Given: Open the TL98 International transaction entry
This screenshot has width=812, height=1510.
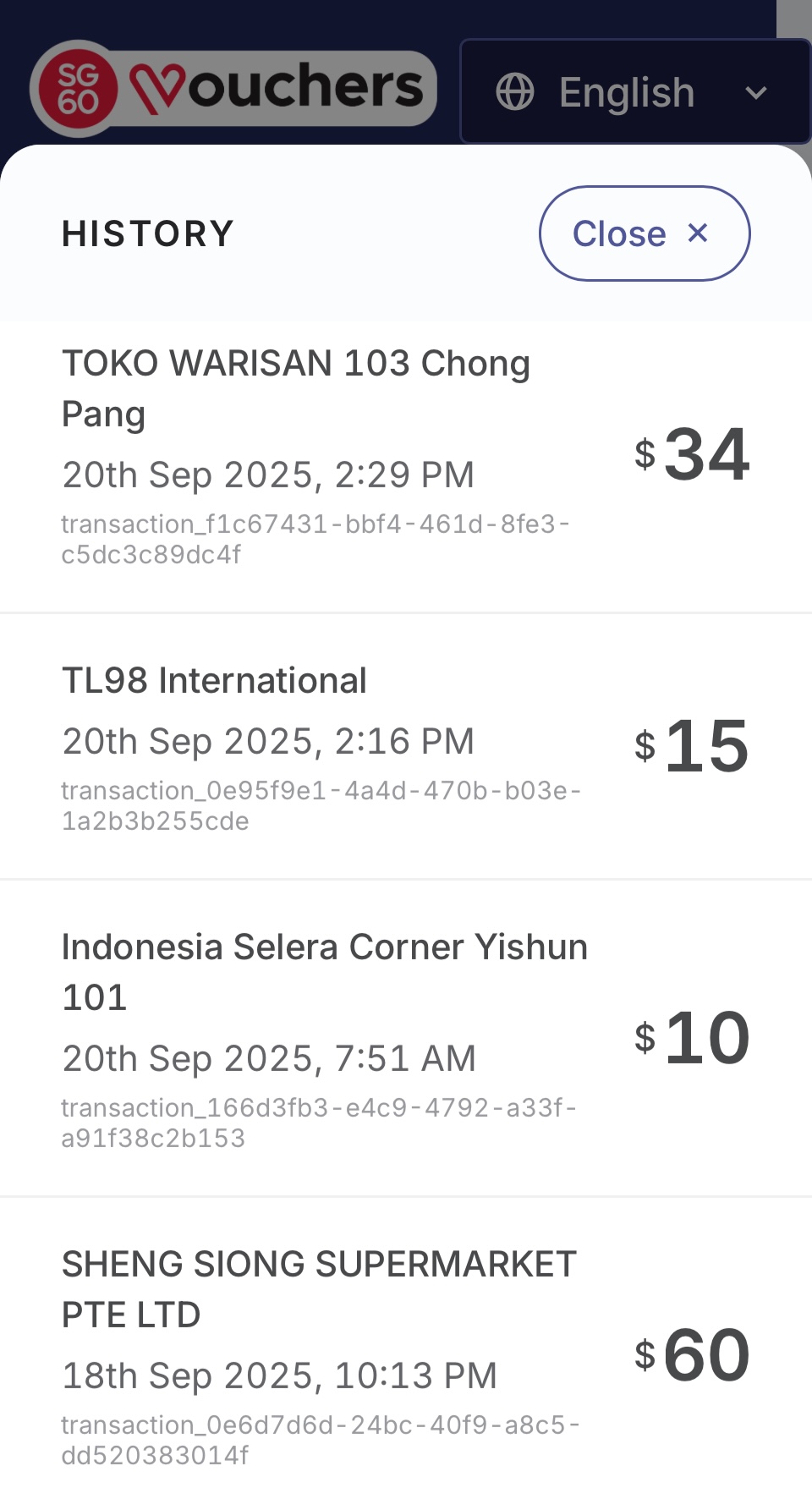Looking at the screenshot, I should point(214,680).
